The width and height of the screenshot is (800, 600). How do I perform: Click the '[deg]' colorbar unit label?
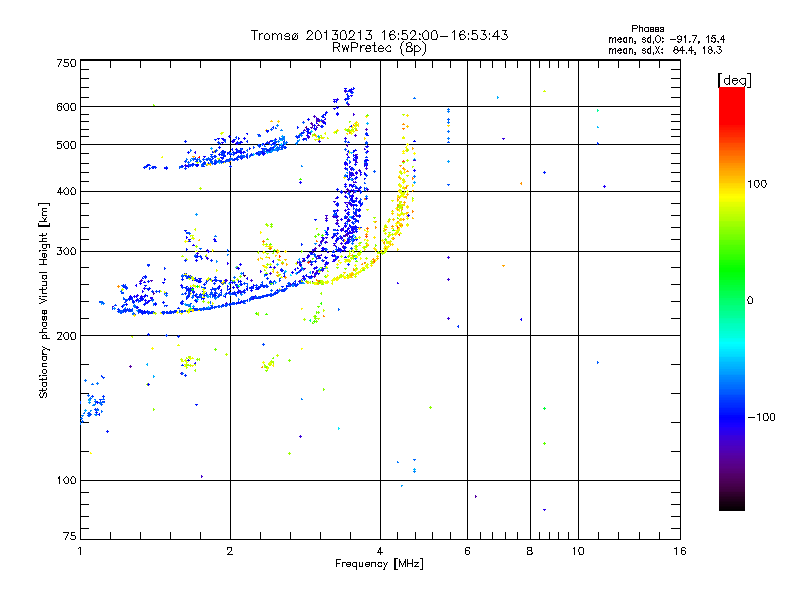click(734, 80)
